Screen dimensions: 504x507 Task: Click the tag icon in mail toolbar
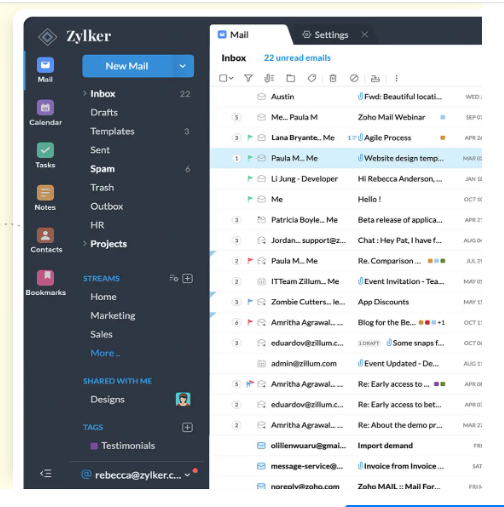(x=312, y=78)
